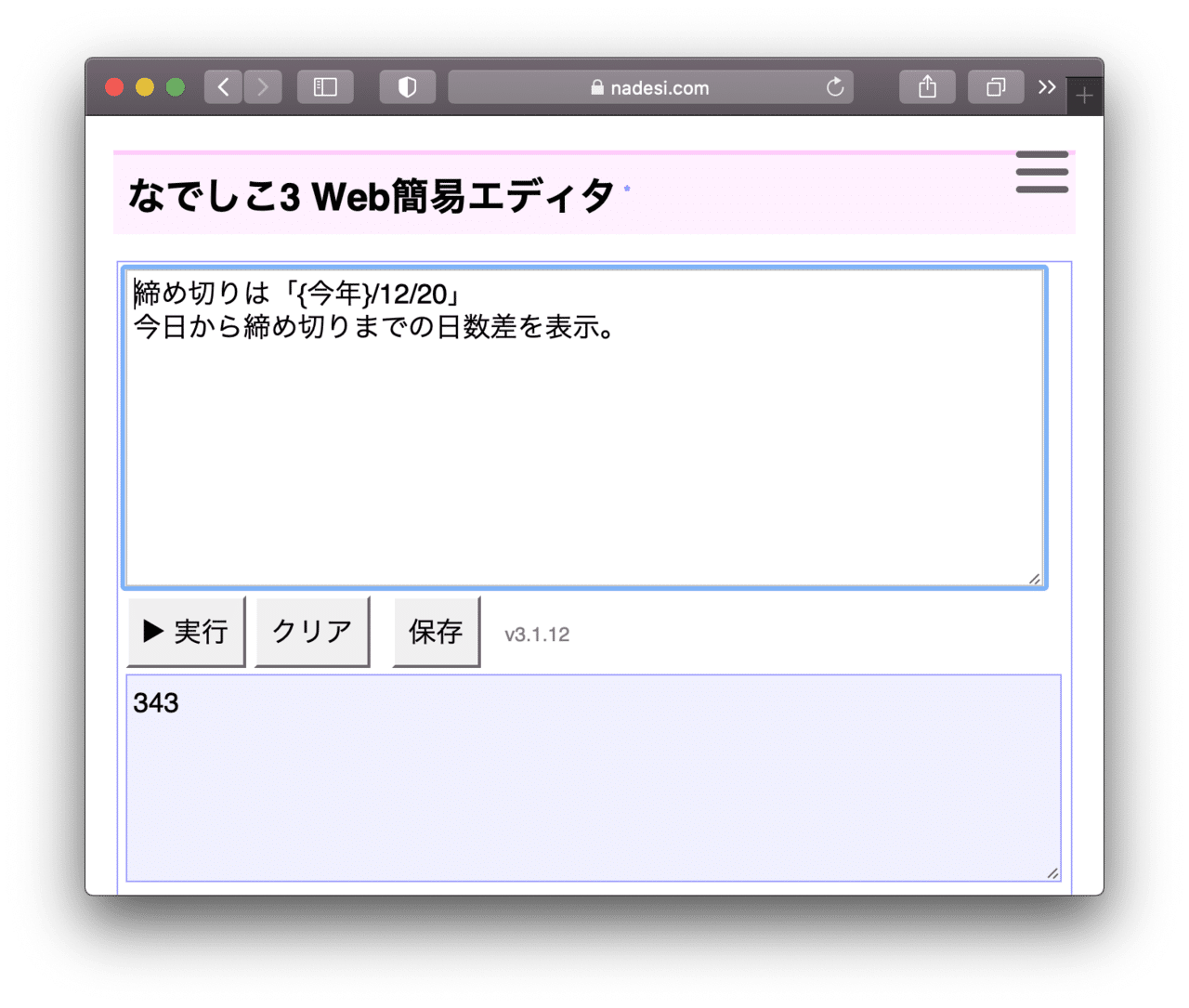Click the なでしこ3 Web簡易エディタ heading
Viewport: 1189px width, 1008px height.
click(x=371, y=196)
